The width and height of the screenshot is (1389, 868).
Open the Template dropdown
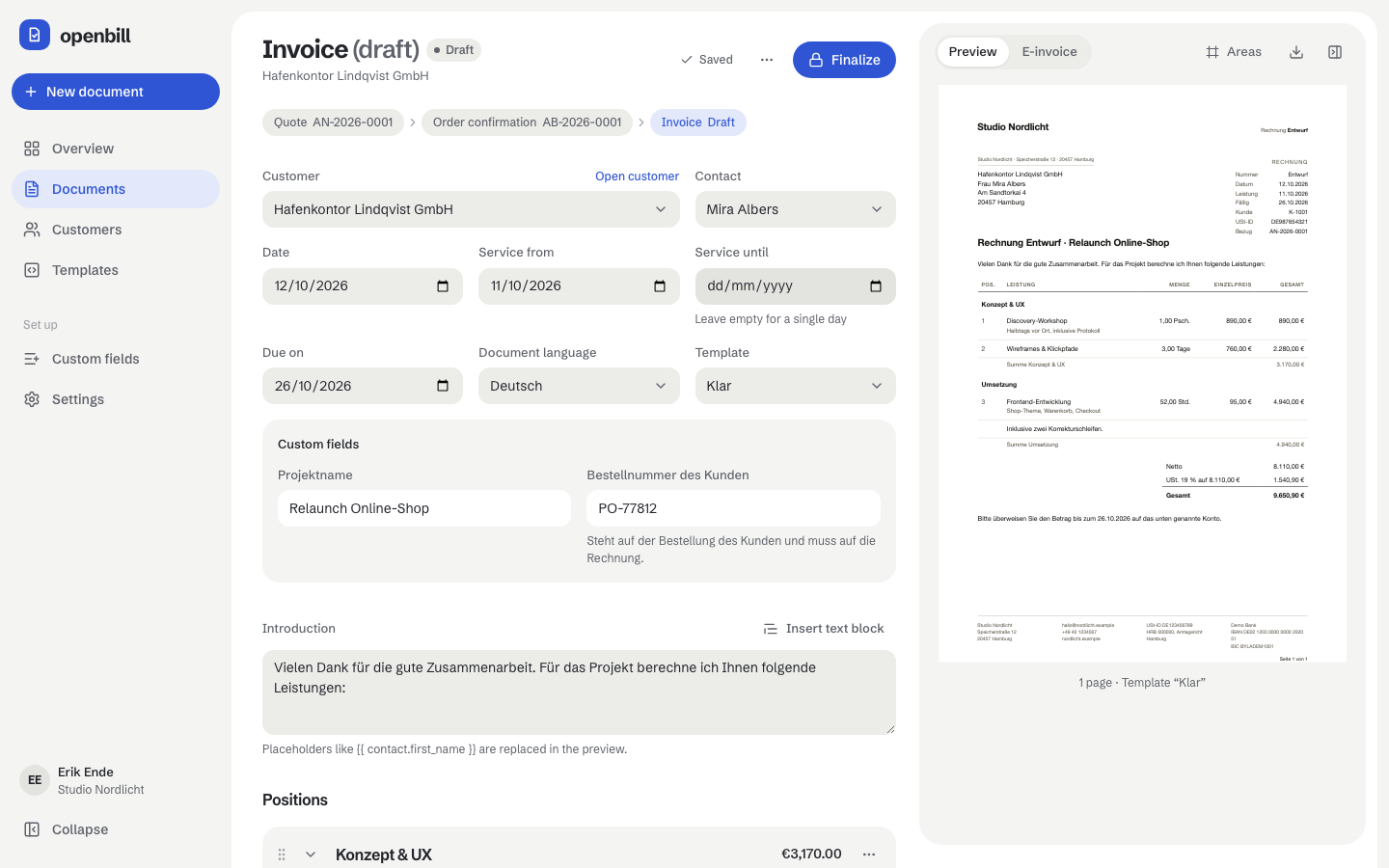pyautogui.click(x=796, y=386)
